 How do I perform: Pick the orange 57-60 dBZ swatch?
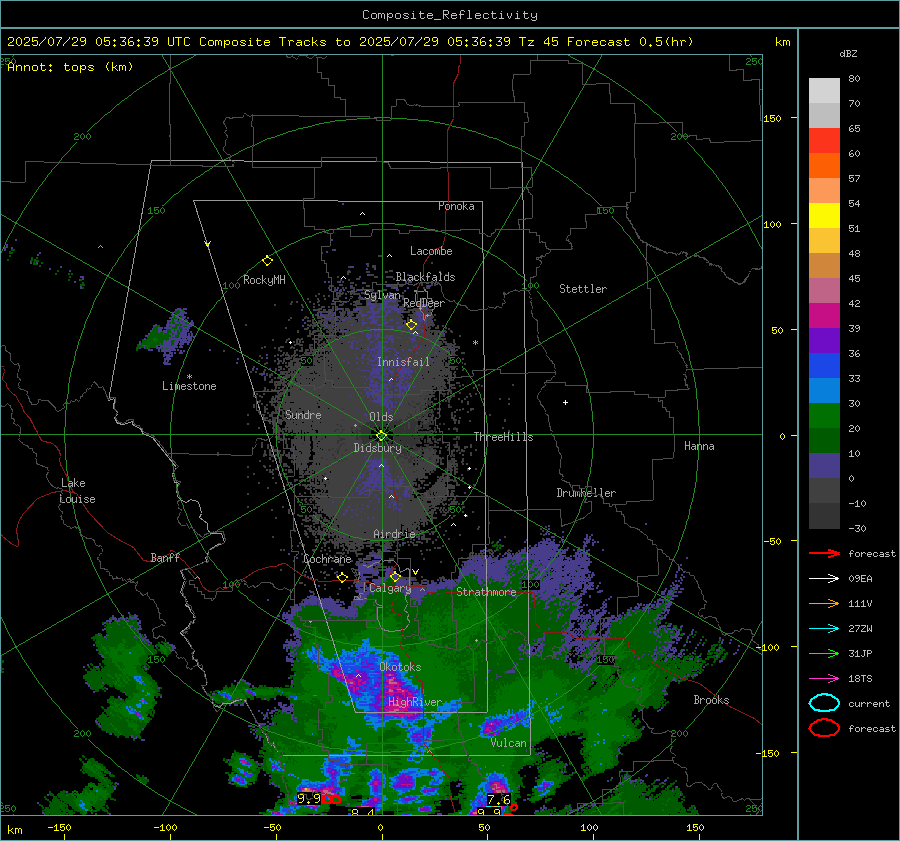824,165
